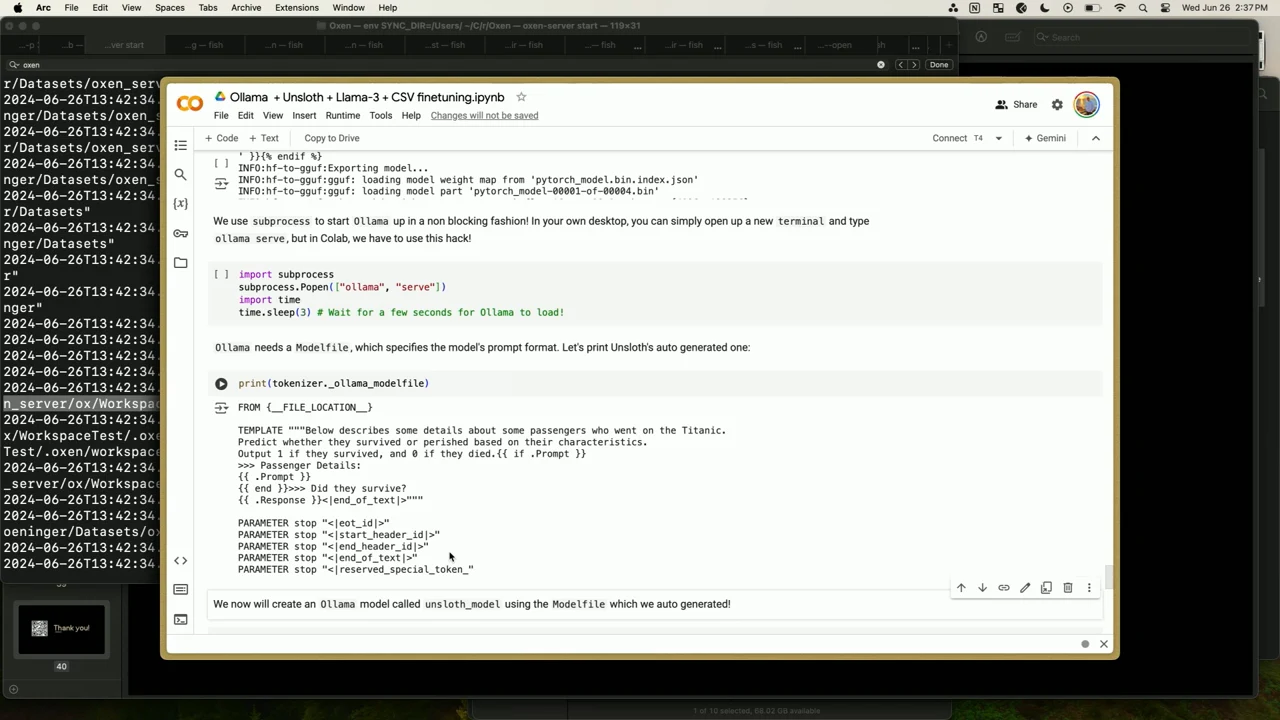Delete cell with the trash icon
Image resolution: width=1280 pixels, height=720 pixels.
1068,588
